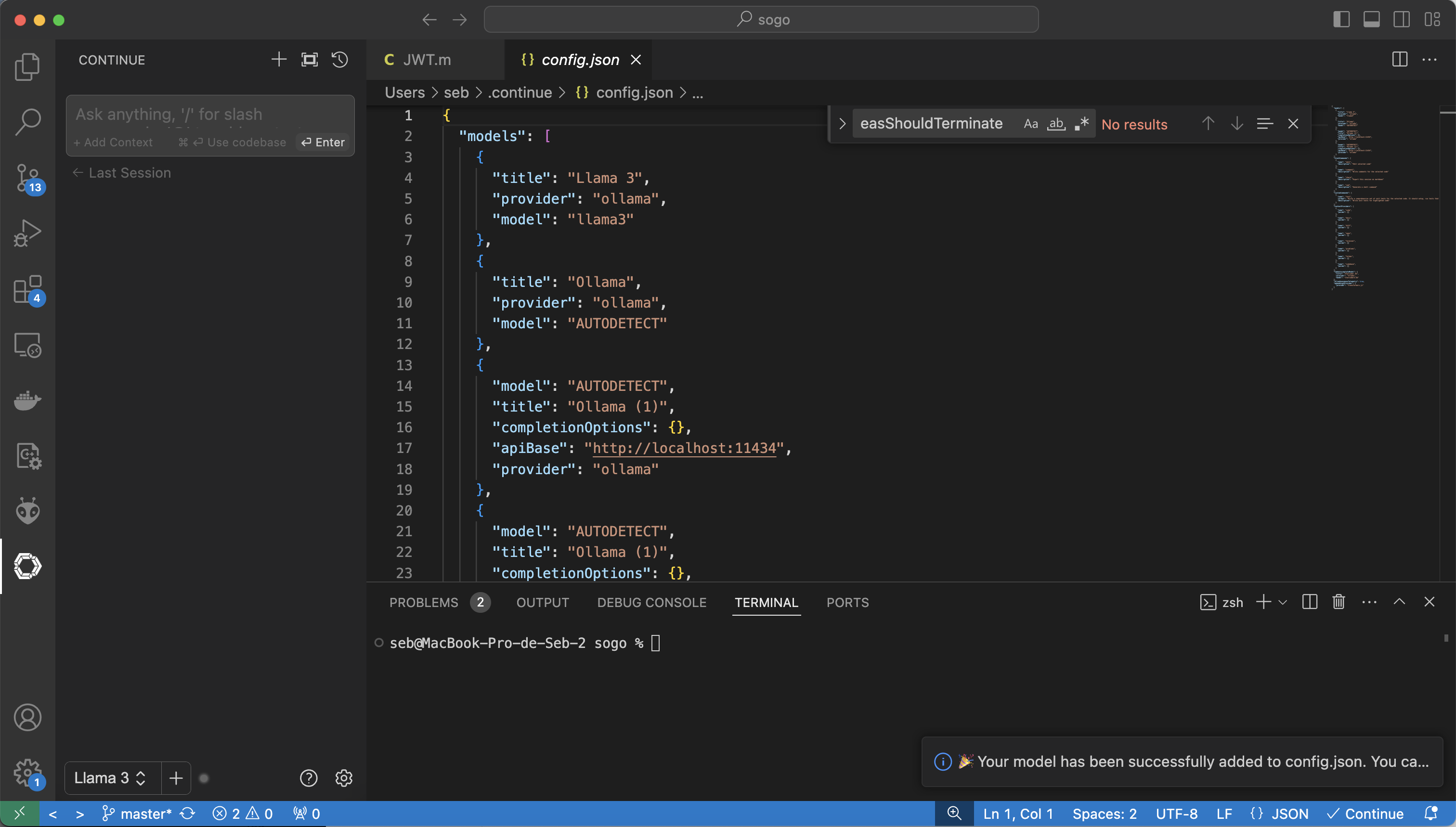
Task: Go back to Last Session
Action: [122, 173]
